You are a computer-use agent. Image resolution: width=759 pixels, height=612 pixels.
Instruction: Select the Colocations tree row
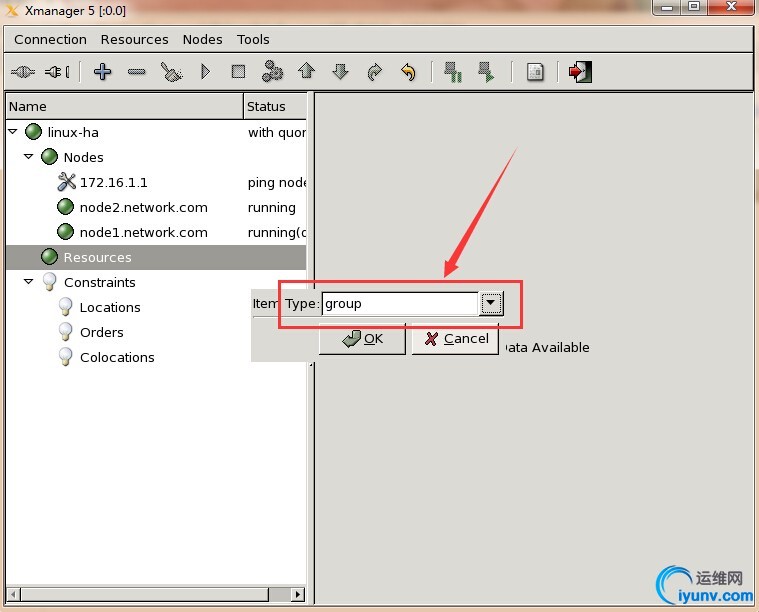(117, 357)
